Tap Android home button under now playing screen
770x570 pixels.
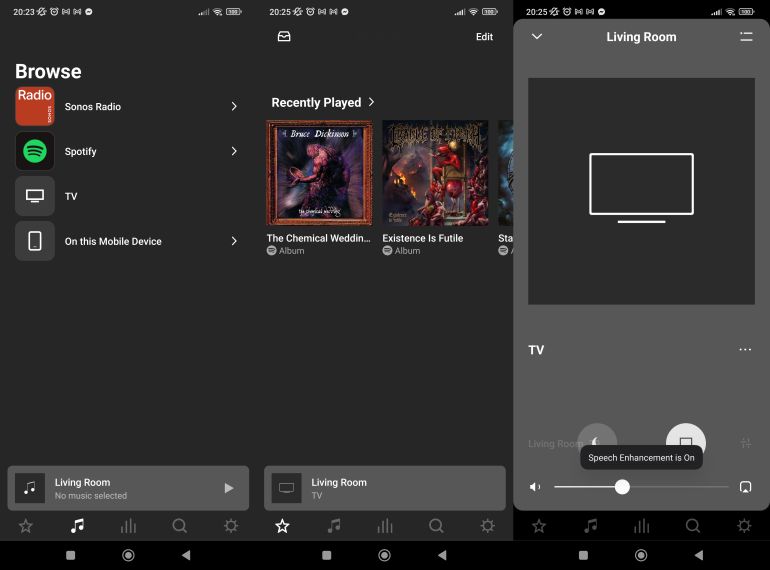point(641,555)
